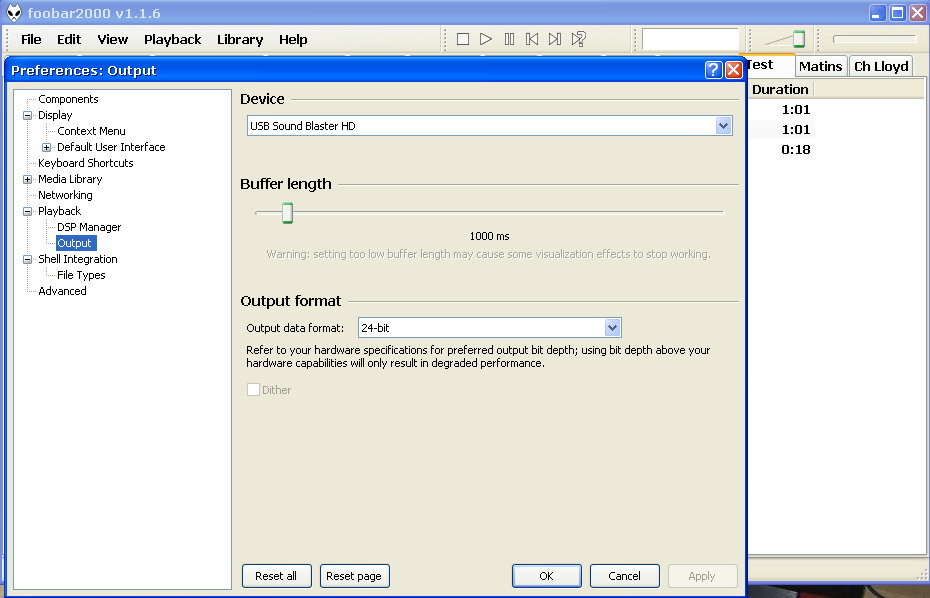Image resolution: width=930 pixels, height=598 pixels.
Task: Click the Buffer length slider handle
Action: (287, 212)
